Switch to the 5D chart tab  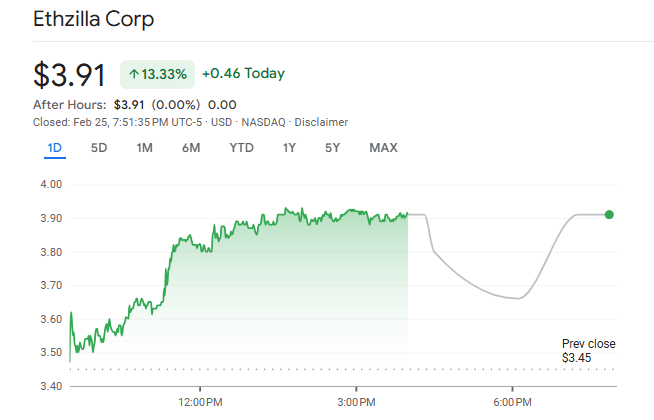99,148
